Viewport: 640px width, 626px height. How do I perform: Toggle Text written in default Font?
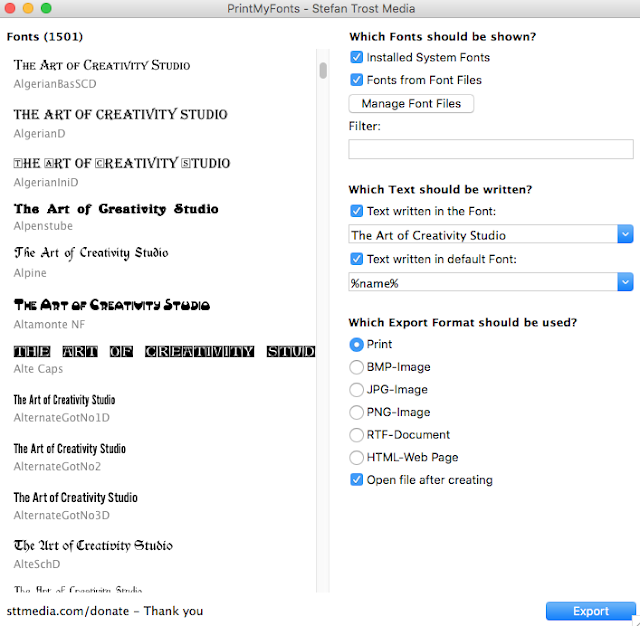[x=357, y=260]
